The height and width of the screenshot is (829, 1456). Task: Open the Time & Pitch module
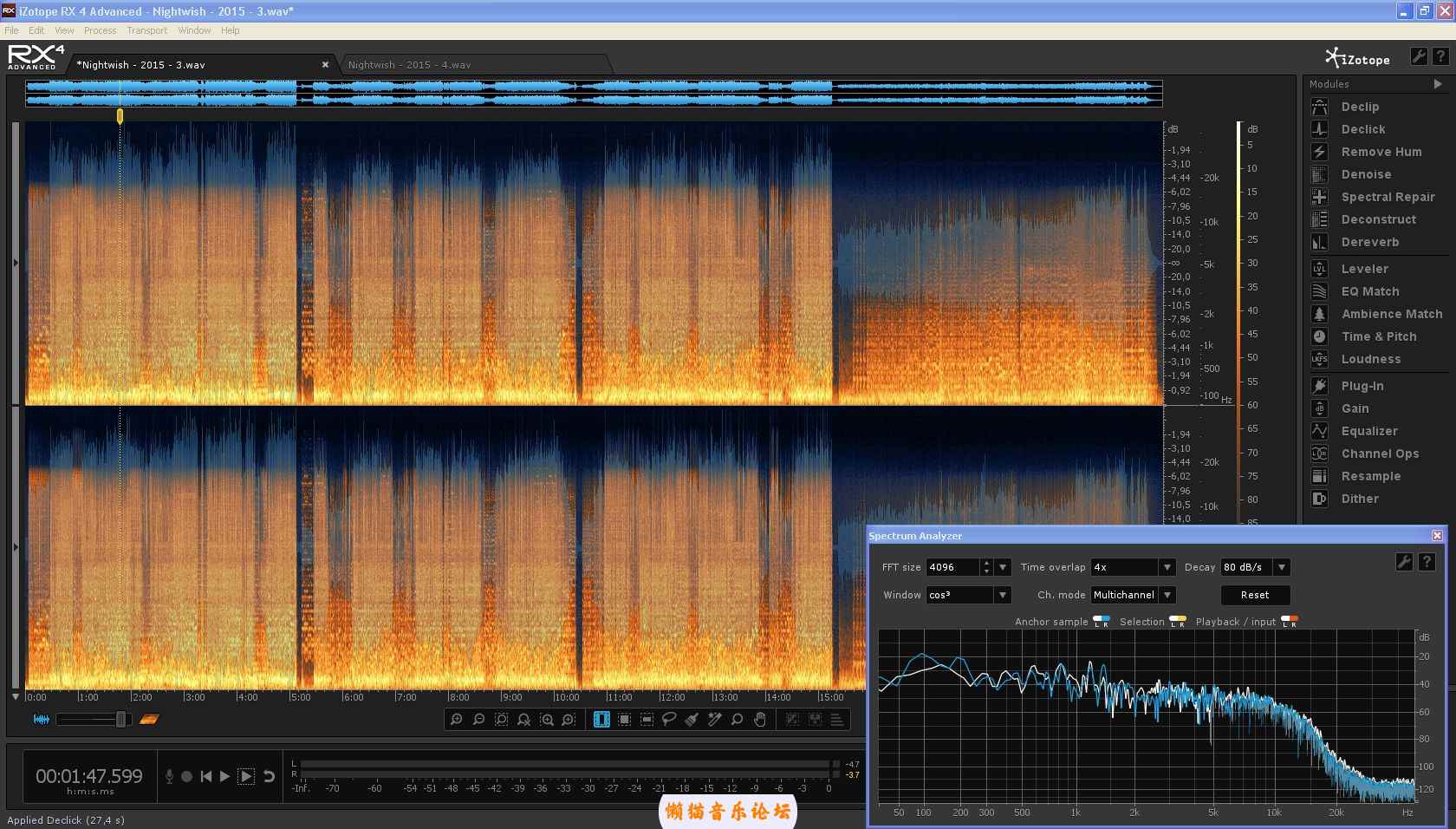[1378, 336]
